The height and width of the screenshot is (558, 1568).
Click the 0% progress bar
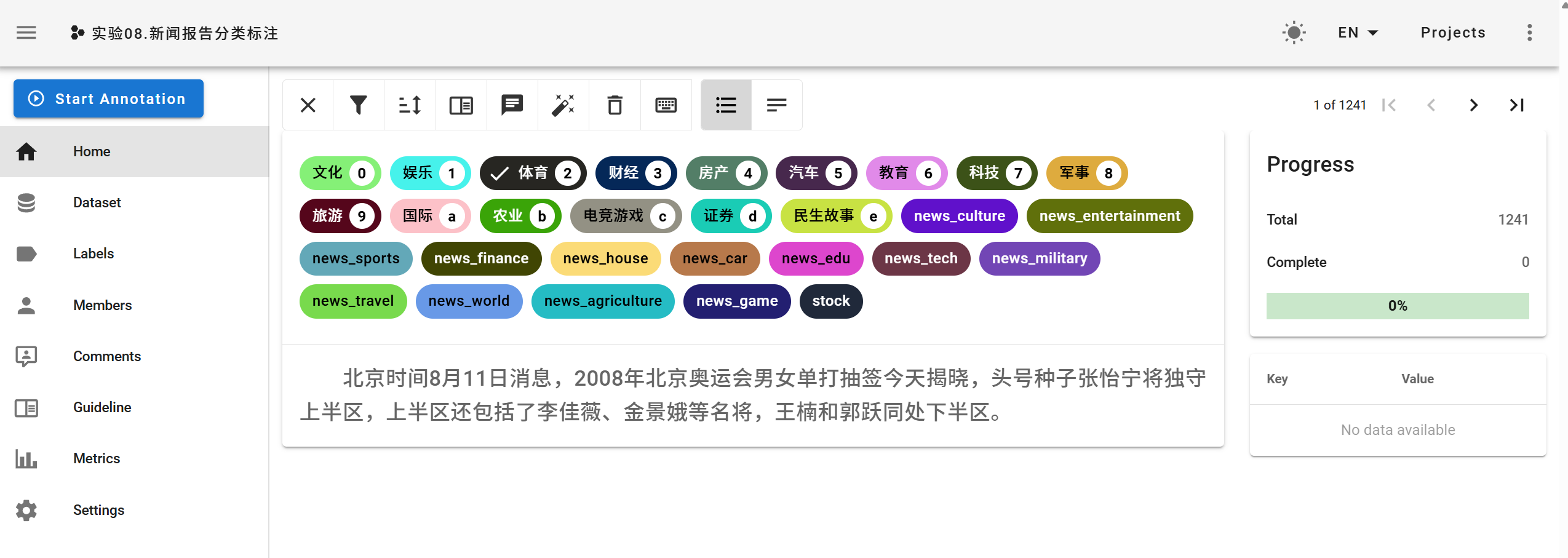pyautogui.click(x=1397, y=305)
